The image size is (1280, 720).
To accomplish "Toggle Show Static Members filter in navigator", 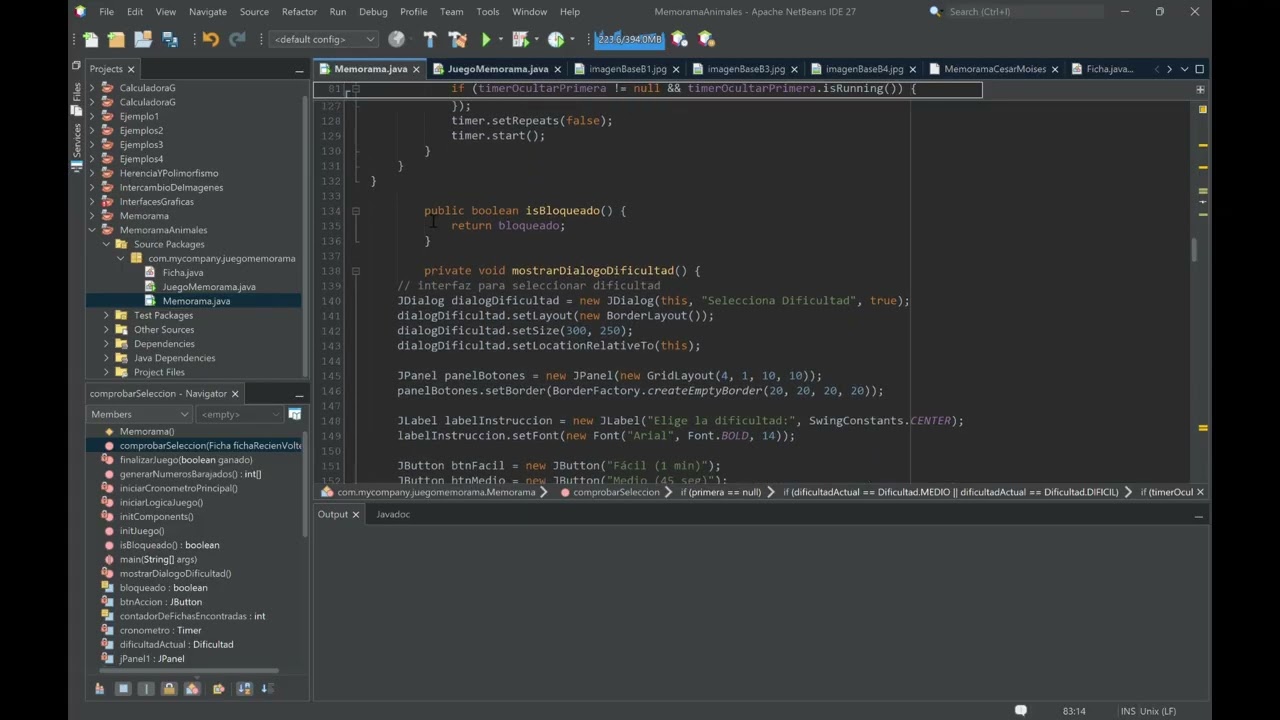I will point(146,688).
